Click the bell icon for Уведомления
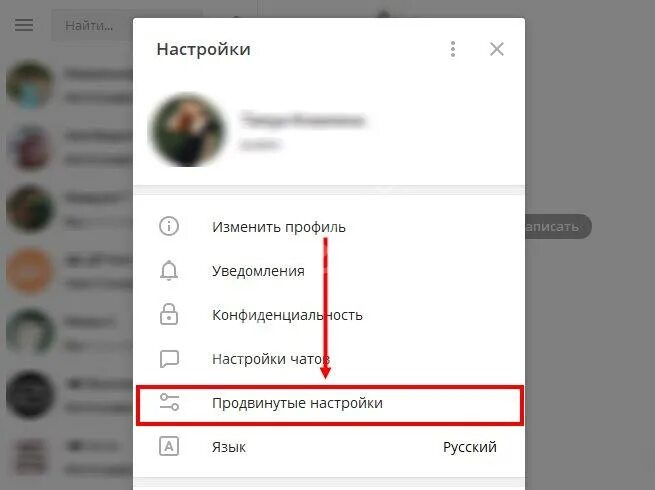The width and height of the screenshot is (655, 490). [x=169, y=270]
